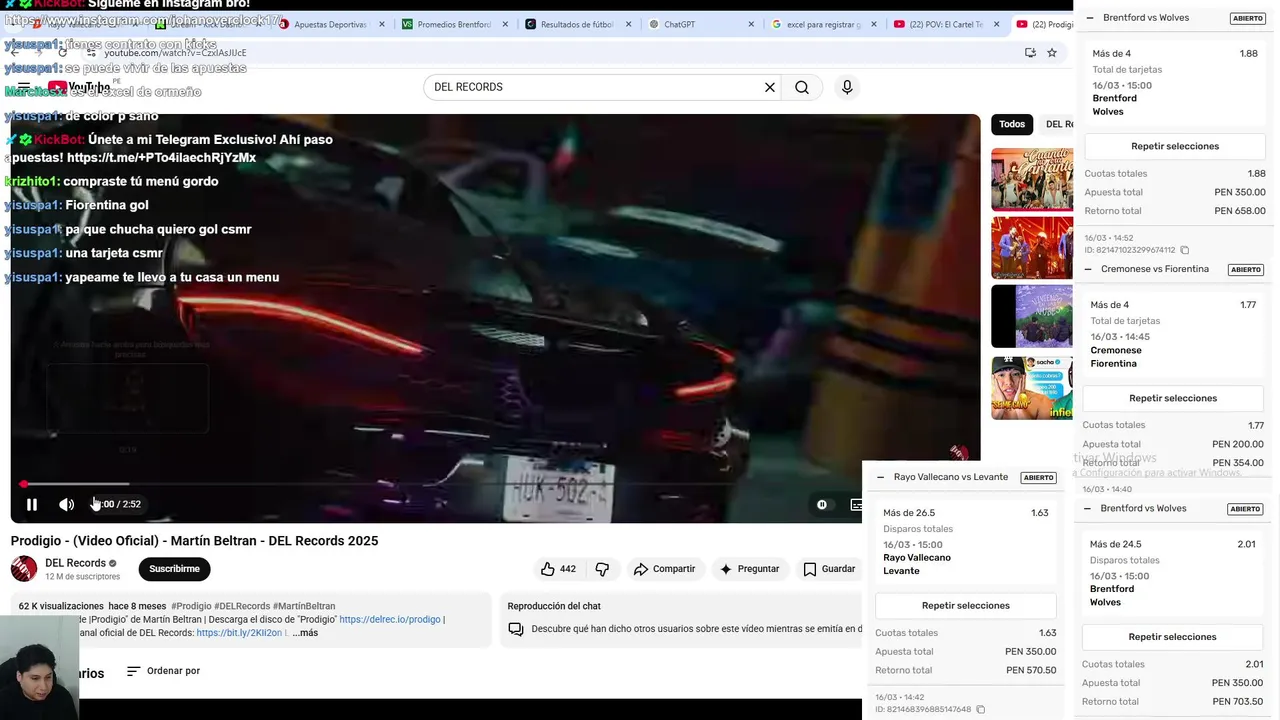Collapse the Brentford vs Wolves 2.01 bet slip

point(1087,508)
